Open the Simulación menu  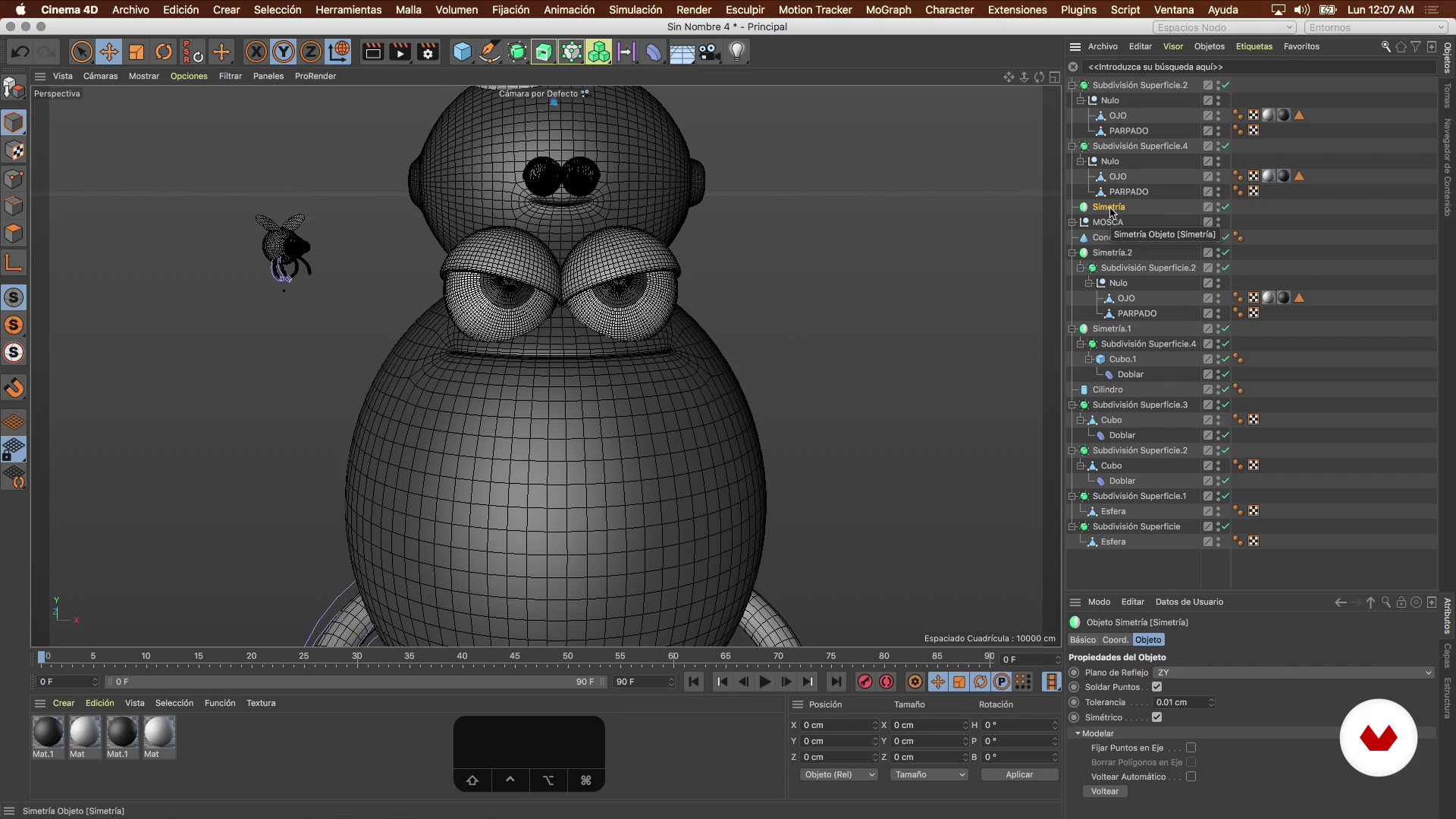(x=635, y=10)
